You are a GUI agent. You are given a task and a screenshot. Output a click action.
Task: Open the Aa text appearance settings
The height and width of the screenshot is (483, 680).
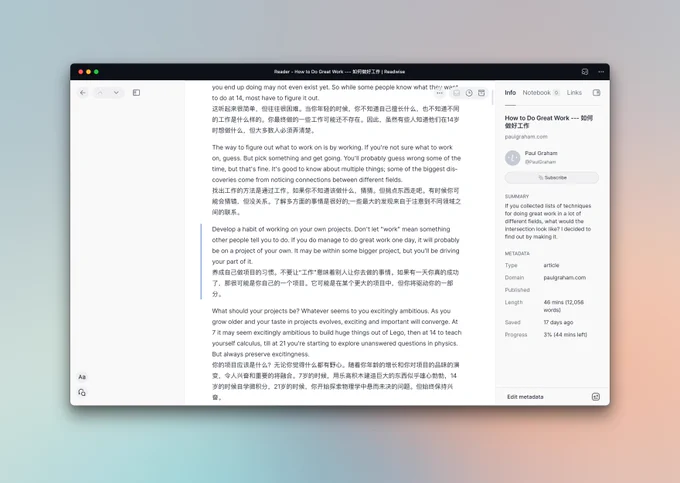pos(82,377)
